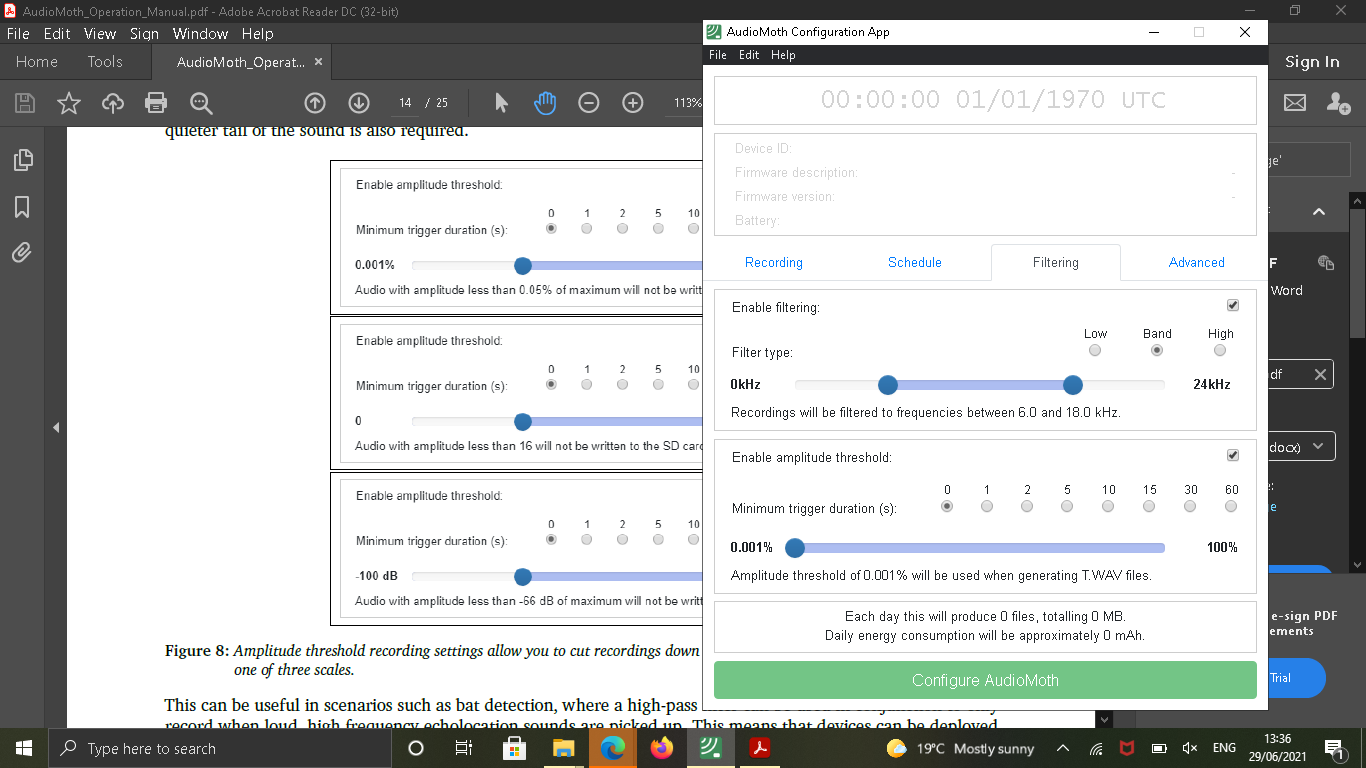Open Acrobat find text magnifier
Viewport: 1366px width, 768px height.
click(x=201, y=103)
